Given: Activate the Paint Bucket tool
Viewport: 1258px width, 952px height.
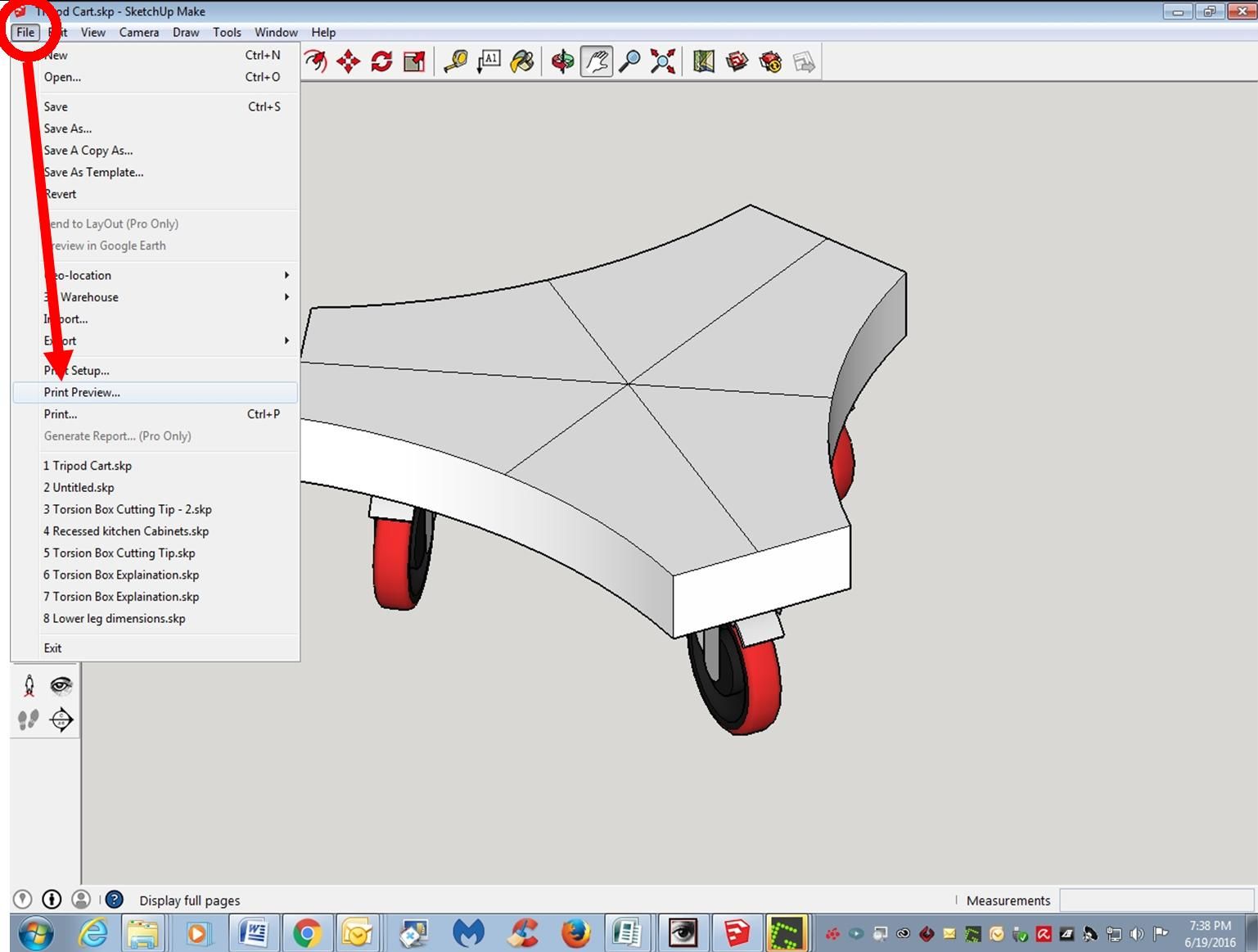Looking at the screenshot, I should (x=523, y=61).
